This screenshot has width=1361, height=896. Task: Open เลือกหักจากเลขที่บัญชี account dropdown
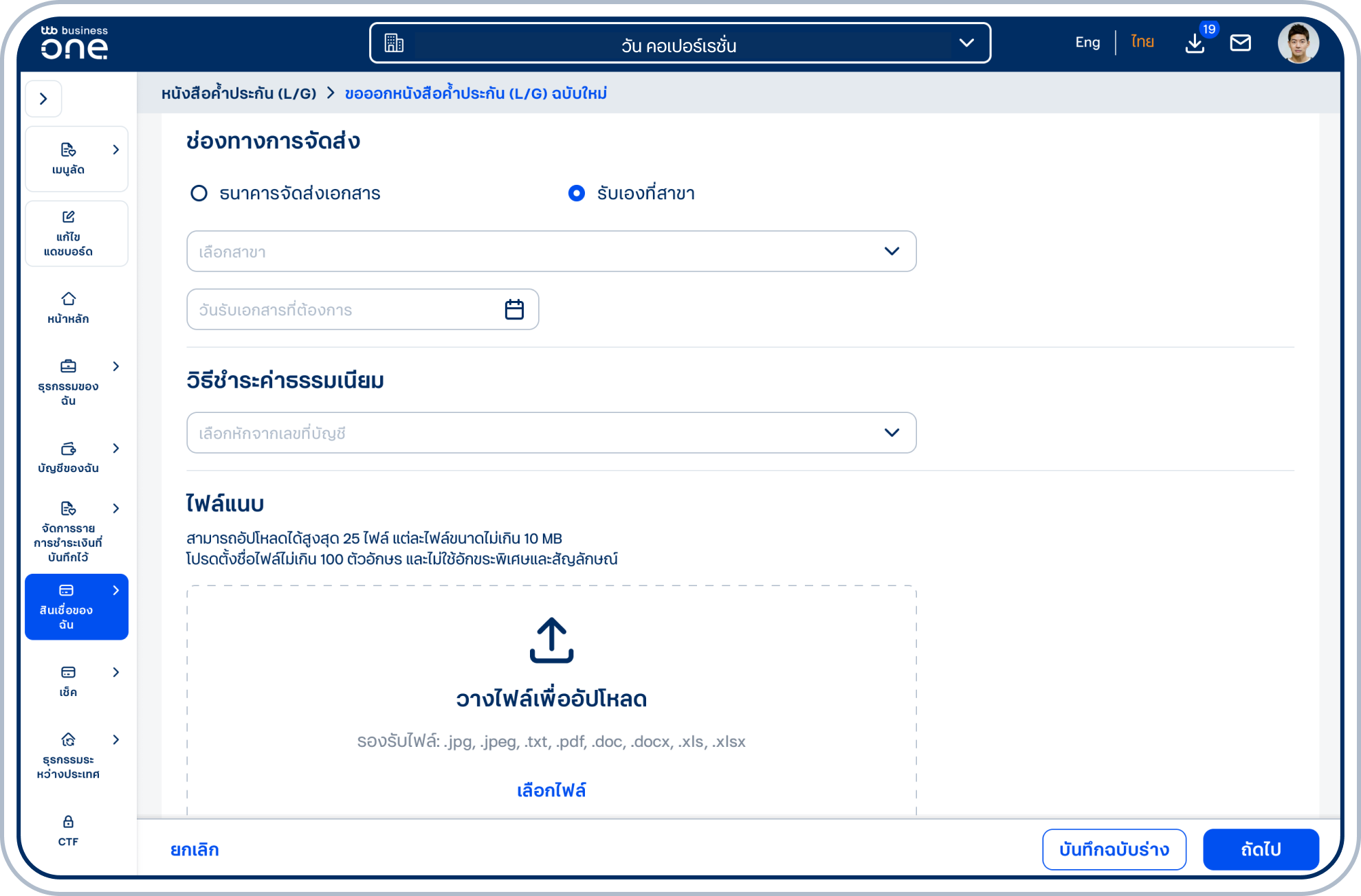coord(551,433)
